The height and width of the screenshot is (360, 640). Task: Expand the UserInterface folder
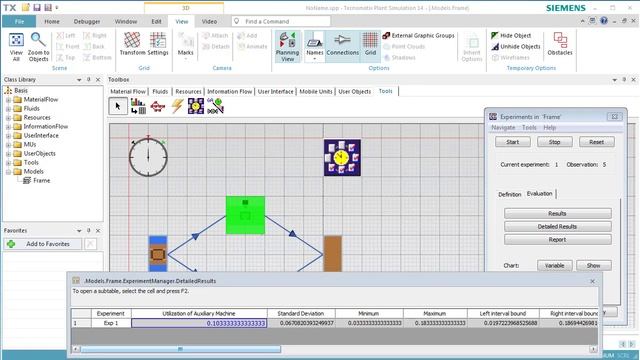(x=8, y=136)
